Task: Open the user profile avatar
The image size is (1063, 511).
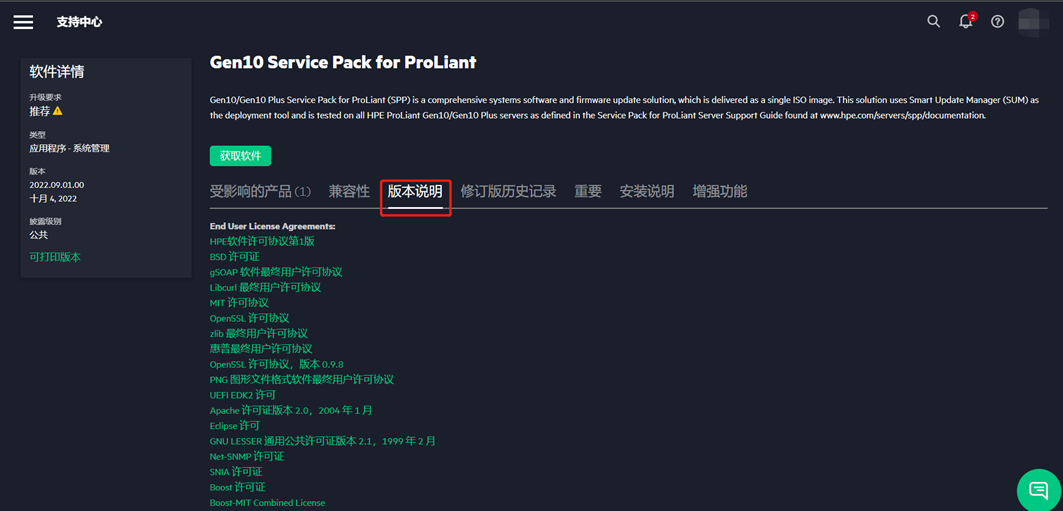Action: 1032,21
